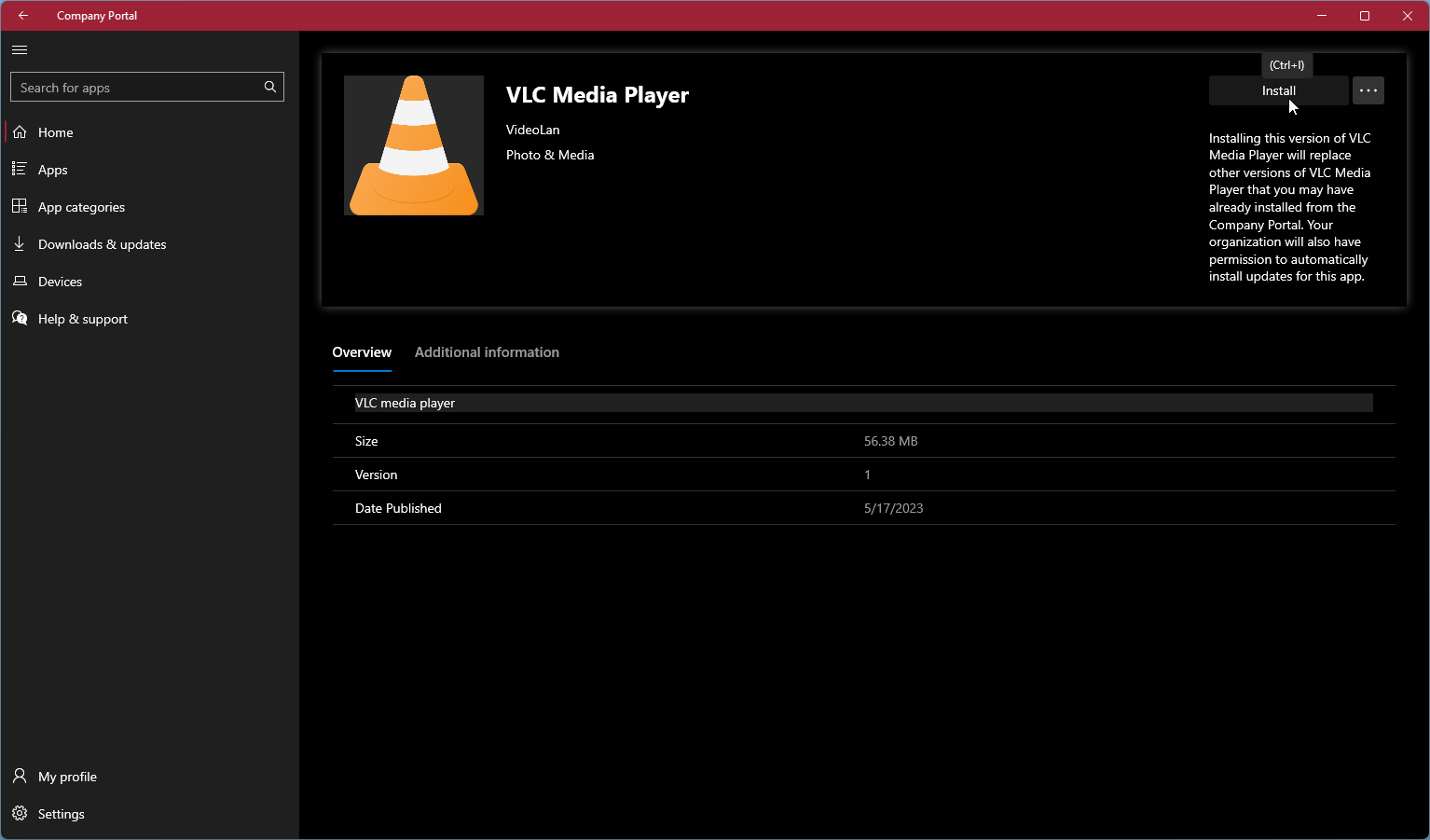Click the VLC cone app thumbnail

coord(413,145)
